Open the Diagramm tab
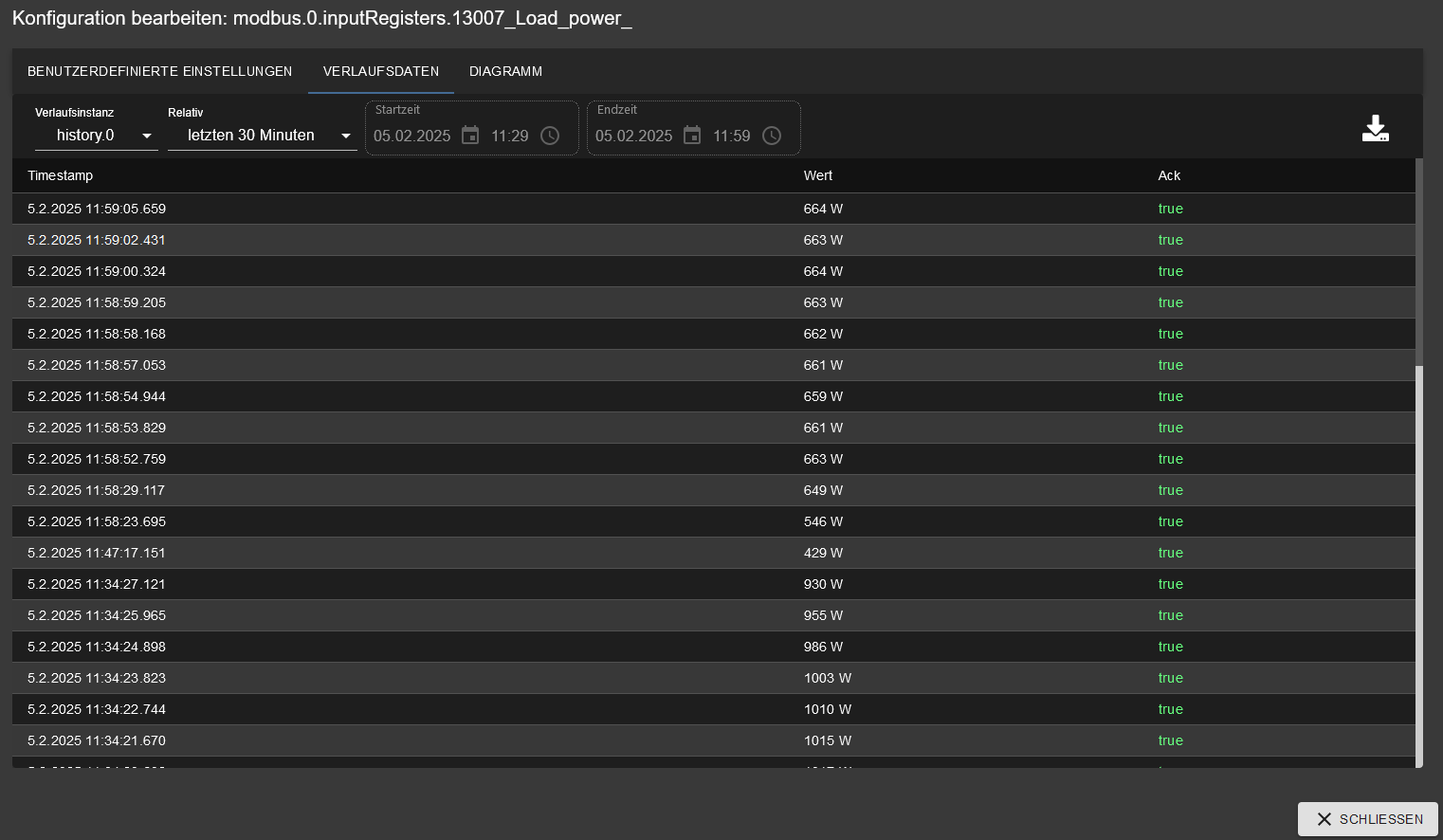 tap(506, 71)
